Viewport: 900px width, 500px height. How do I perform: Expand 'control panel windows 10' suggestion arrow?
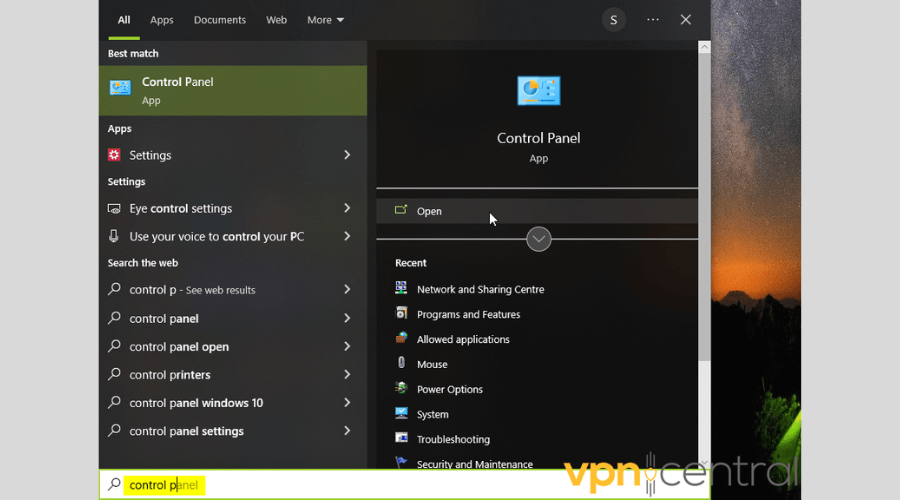tap(347, 402)
